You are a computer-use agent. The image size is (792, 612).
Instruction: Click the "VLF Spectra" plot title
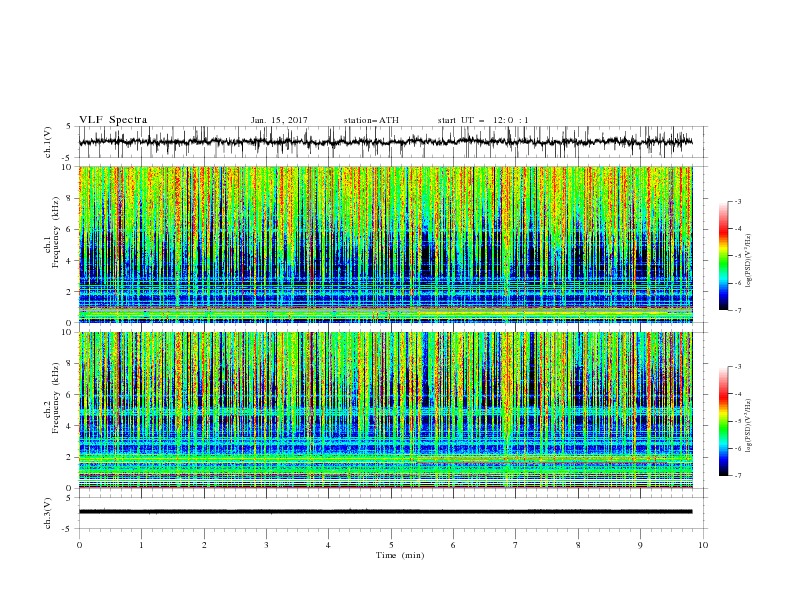pyautogui.click(x=113, y=120)
